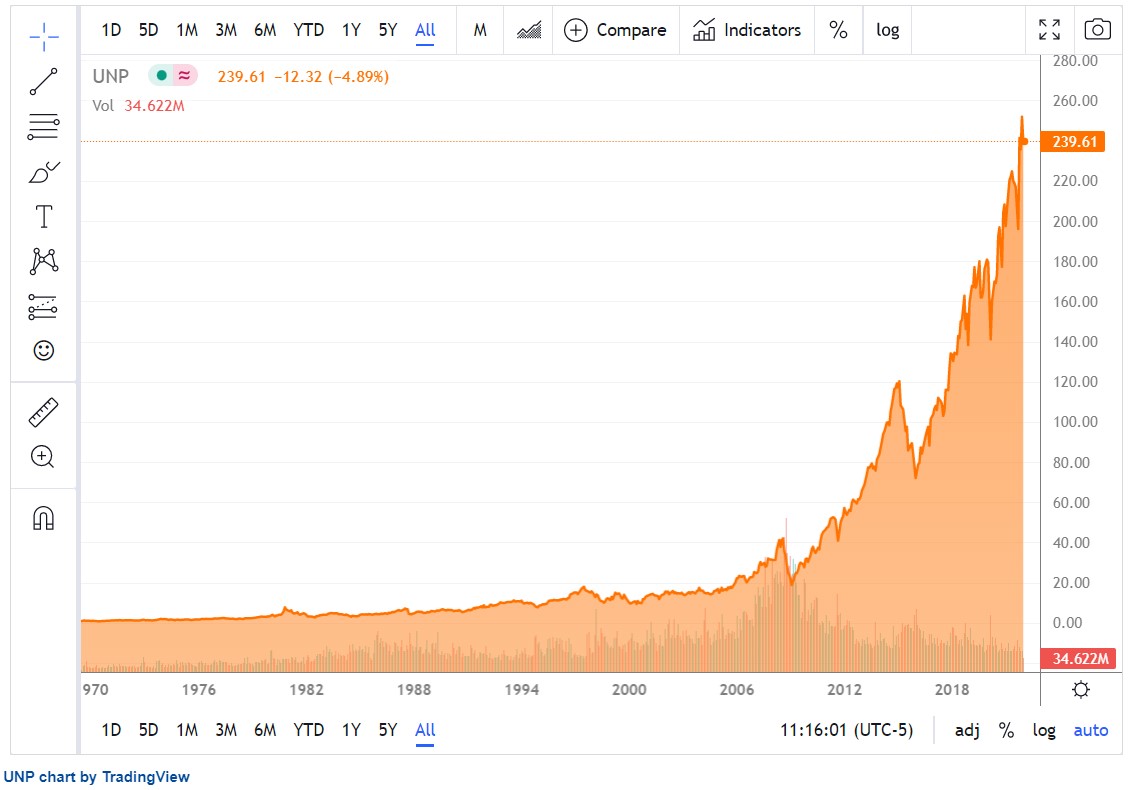This screenshot has width=1134, height=790.
Task: Pick the trend line drawing tool
Action: pyautogui.click(x=43, y=81)
